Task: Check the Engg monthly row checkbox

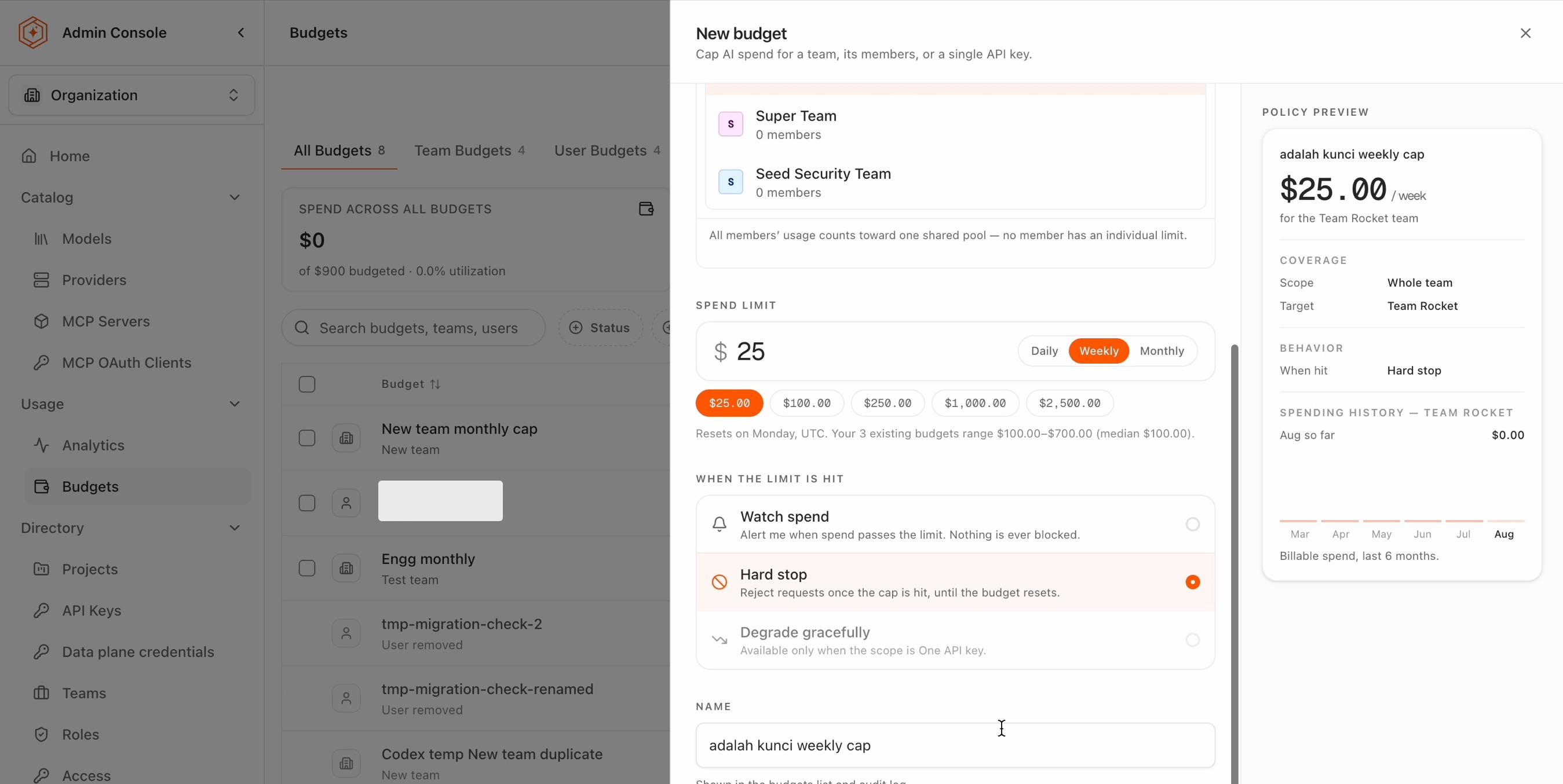Action: (307, 568)
